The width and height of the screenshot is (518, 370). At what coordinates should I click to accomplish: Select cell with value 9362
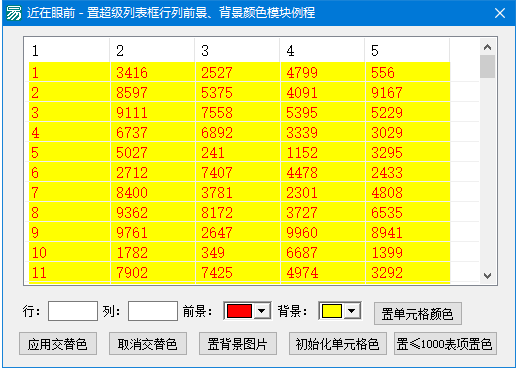click(x=152, y=212)
